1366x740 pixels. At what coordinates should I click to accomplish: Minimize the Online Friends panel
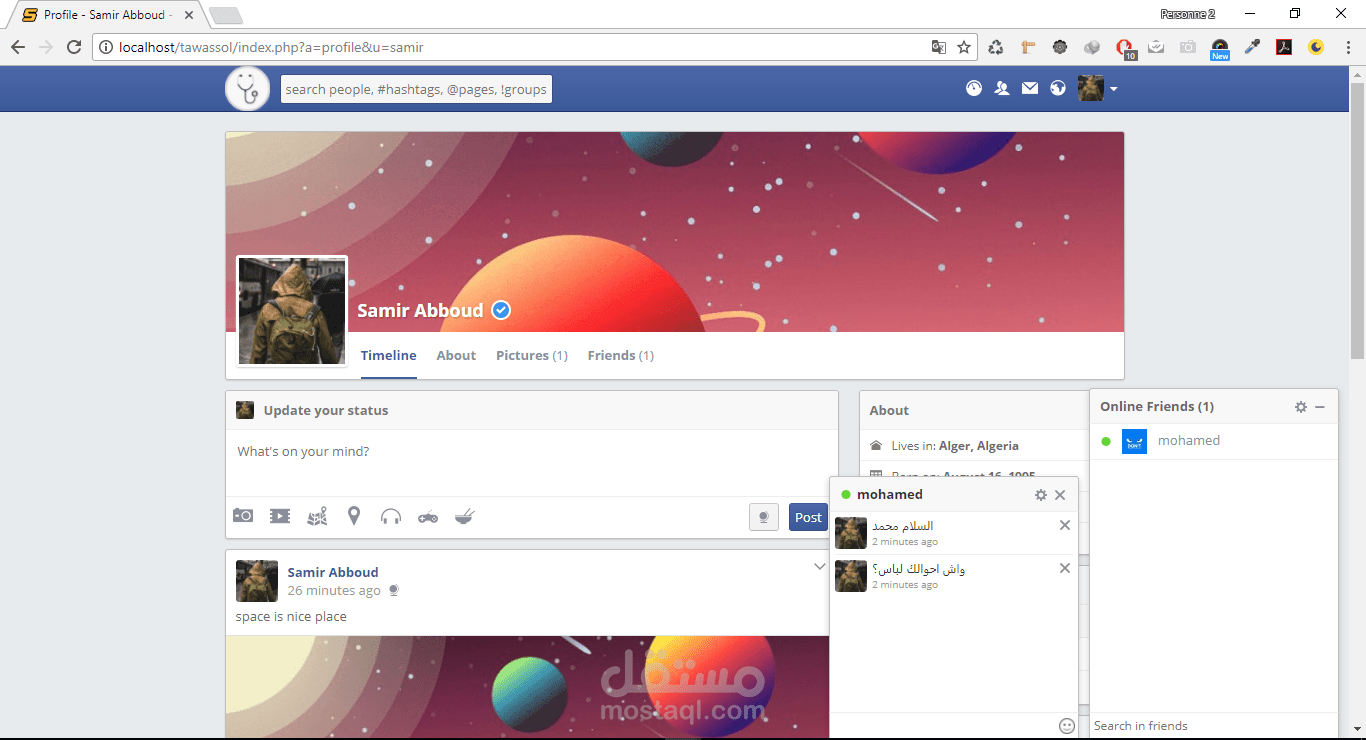point(1320,407)
